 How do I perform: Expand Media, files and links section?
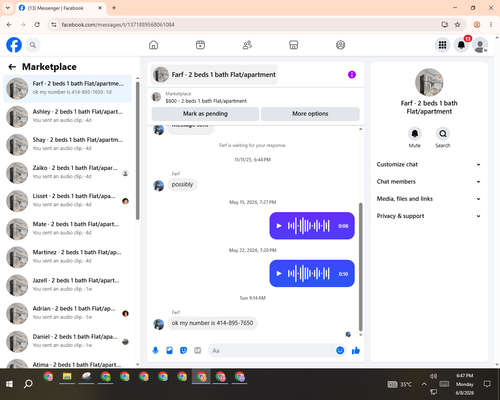(x=429, y=199)
